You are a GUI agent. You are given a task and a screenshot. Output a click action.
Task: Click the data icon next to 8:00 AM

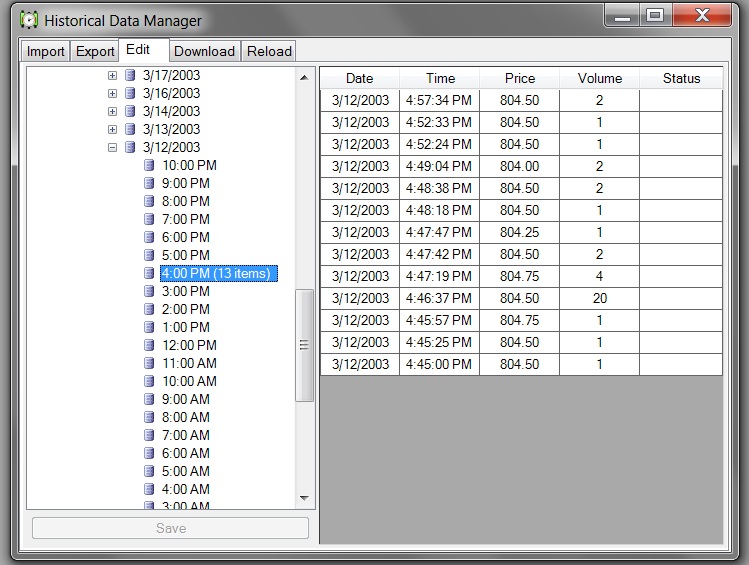pyautogui.click(x=149, y=417)
